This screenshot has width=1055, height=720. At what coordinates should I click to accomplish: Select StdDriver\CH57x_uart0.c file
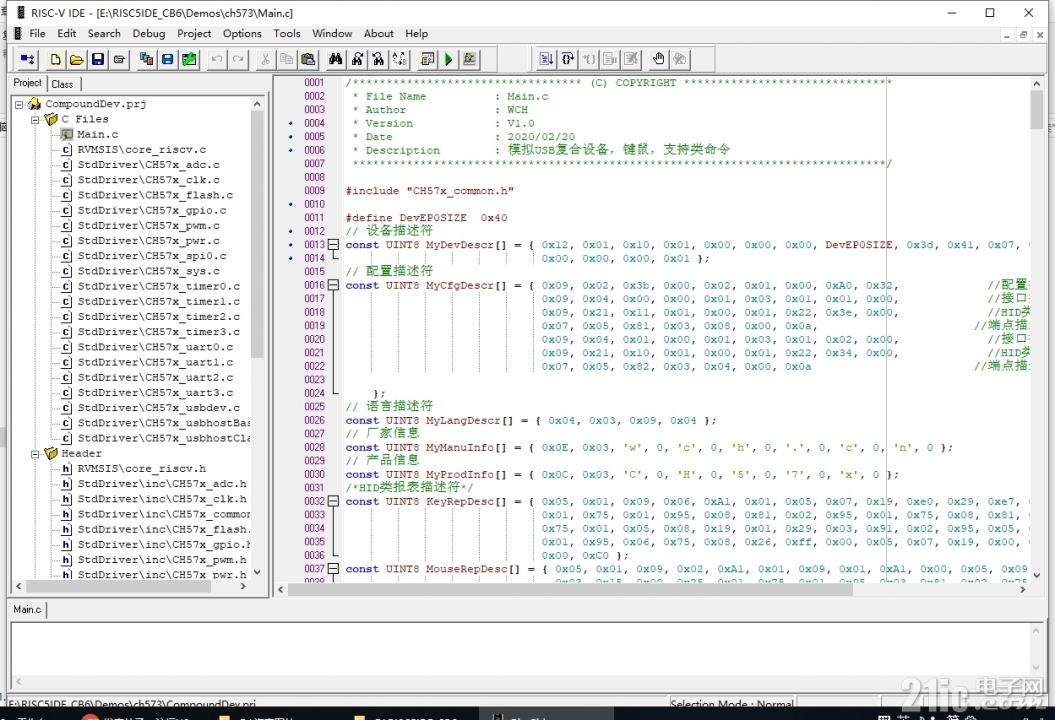tap(155, 347)
